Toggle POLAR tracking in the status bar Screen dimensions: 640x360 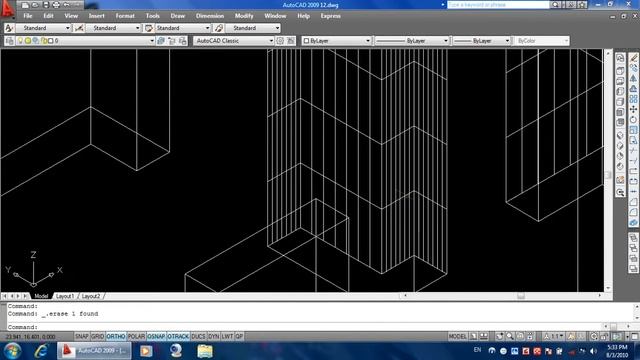point(136,336)
